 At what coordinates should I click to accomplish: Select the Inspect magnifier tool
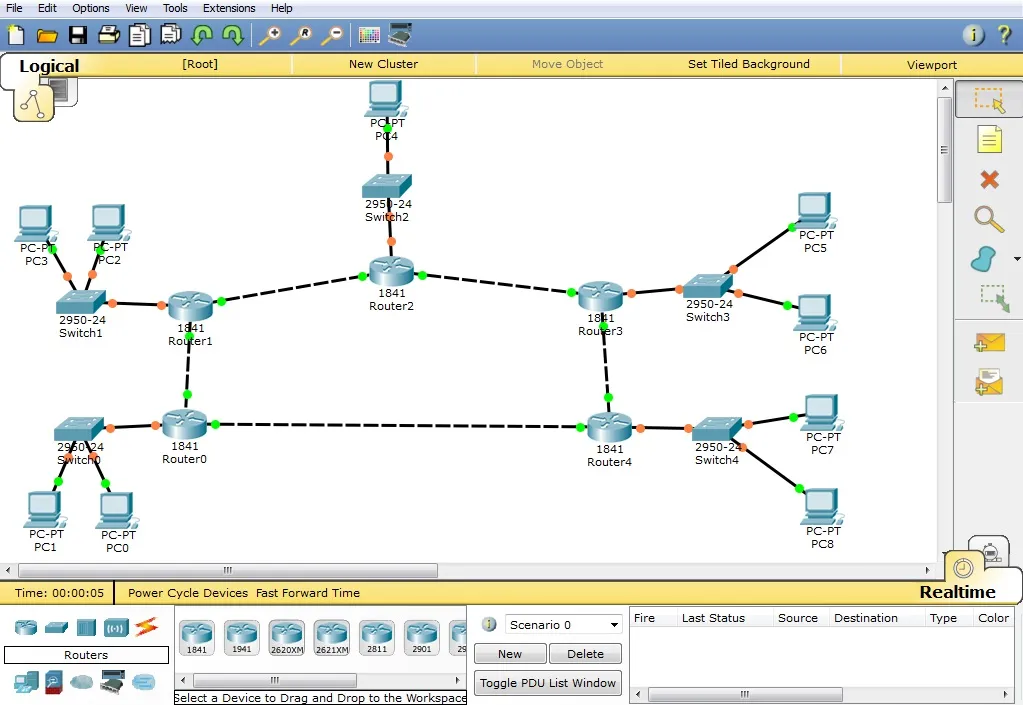click(x=989, y=219)
